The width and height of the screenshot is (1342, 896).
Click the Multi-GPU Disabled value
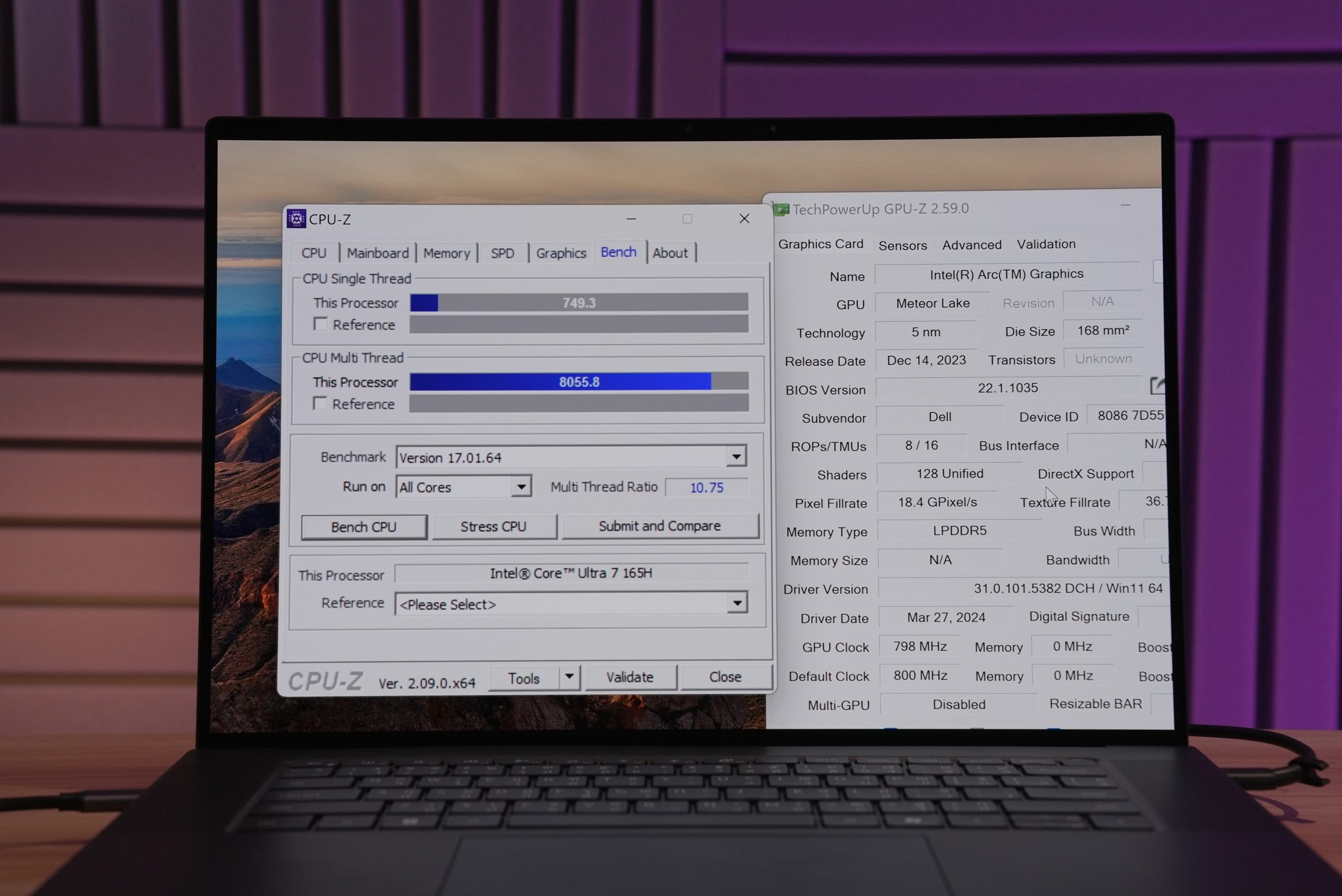point(959,704)
